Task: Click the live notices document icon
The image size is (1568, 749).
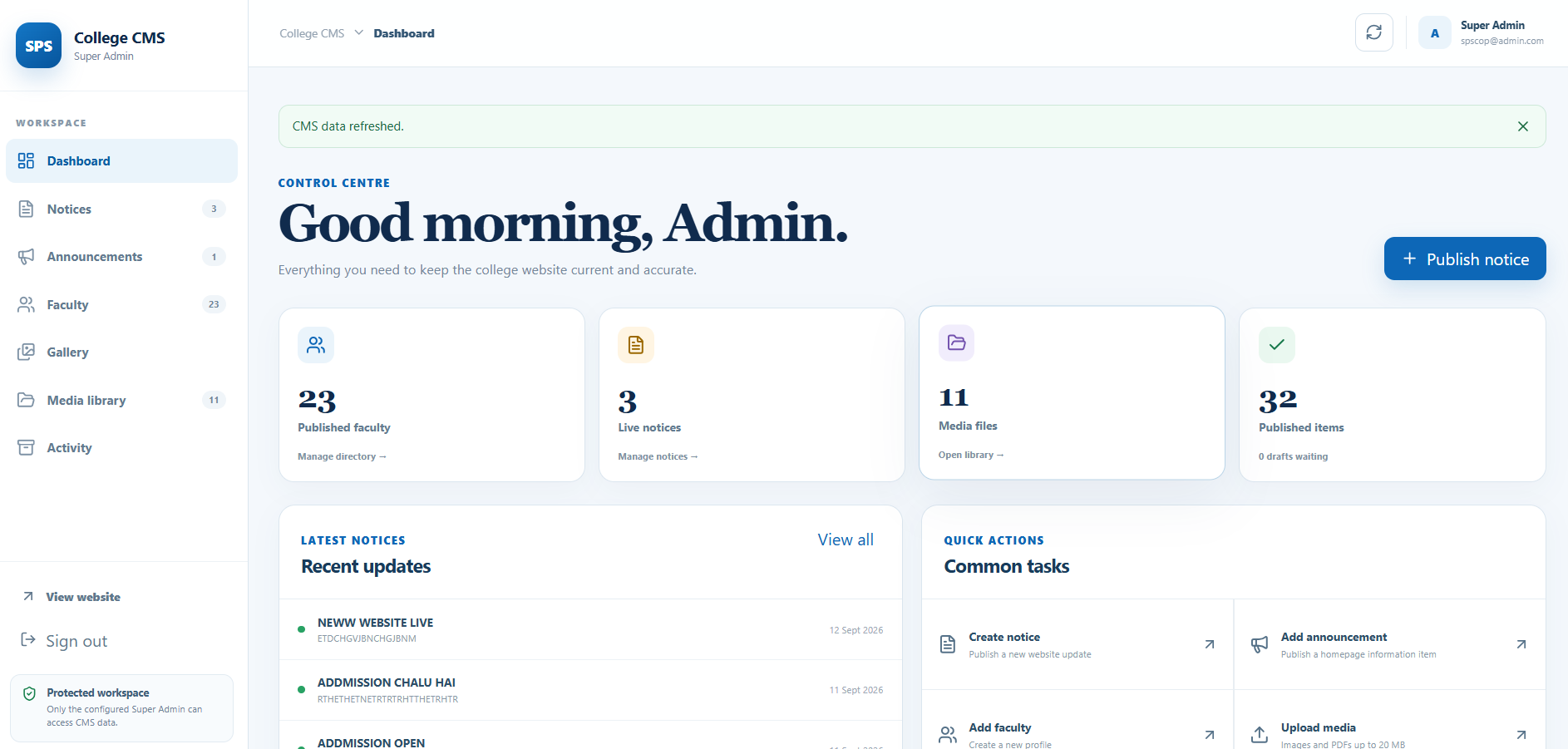Action: (636, 345)
